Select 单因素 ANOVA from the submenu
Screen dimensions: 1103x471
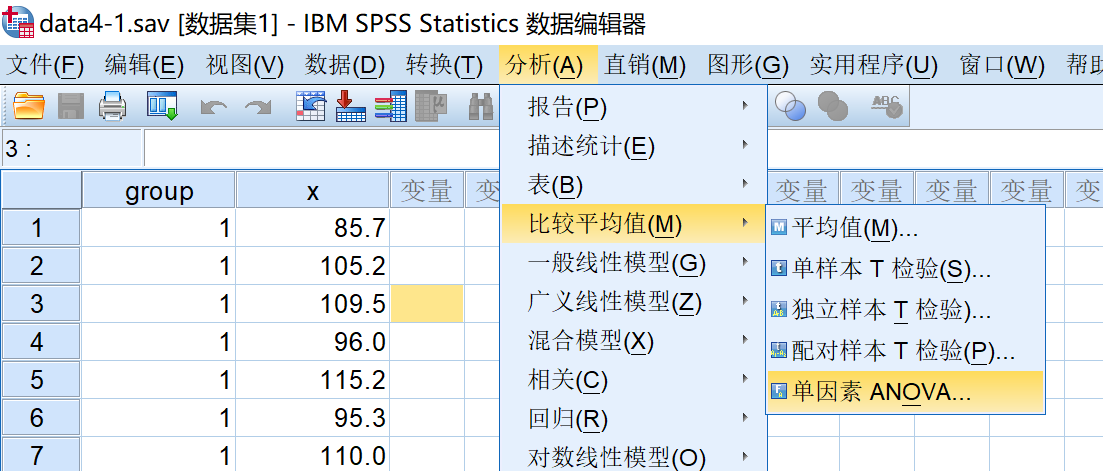(880, 392)
